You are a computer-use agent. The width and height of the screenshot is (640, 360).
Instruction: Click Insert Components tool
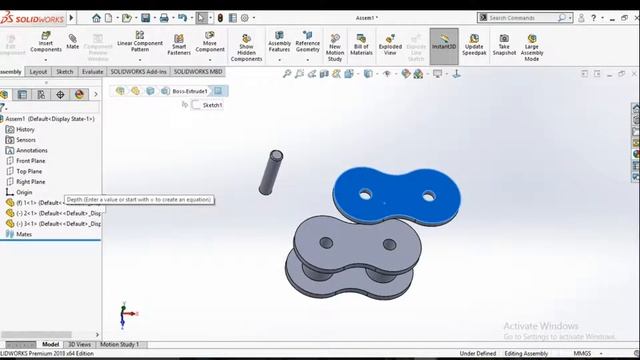pos(46,42)
